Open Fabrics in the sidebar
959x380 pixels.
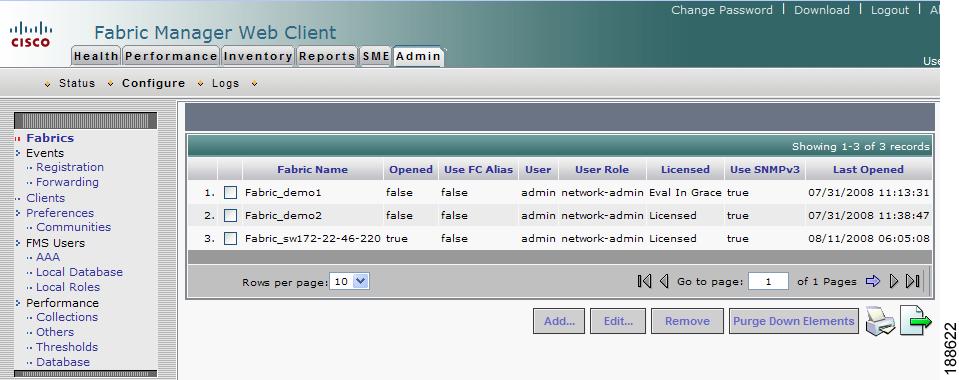pyautogui.click(x=50, y=138)
